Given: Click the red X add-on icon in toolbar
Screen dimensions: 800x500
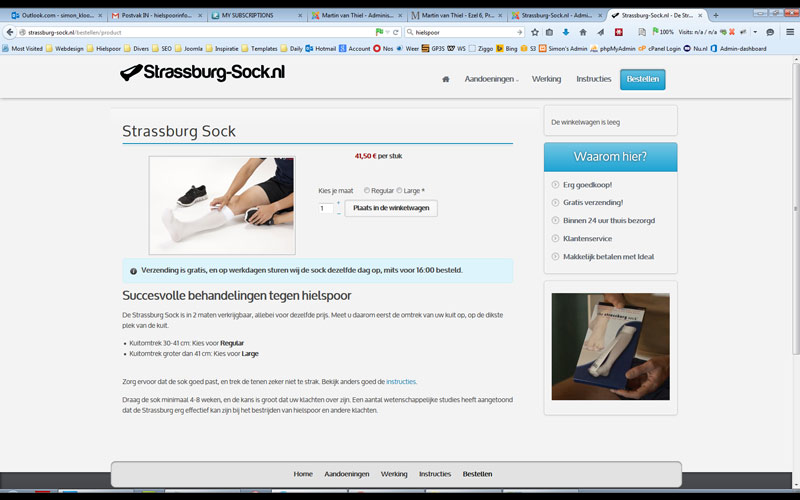Looking at the screenshot, I should 732,32.
